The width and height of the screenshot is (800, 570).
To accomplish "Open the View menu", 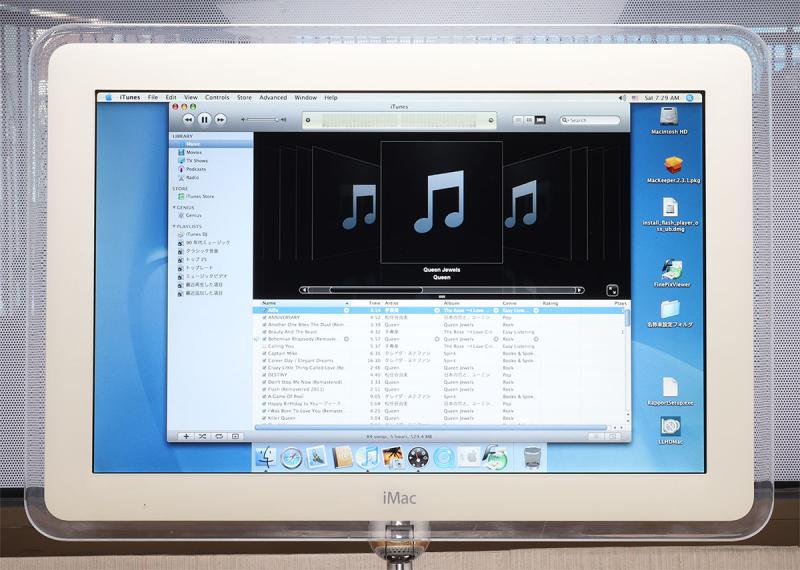I will pos(191,97).
